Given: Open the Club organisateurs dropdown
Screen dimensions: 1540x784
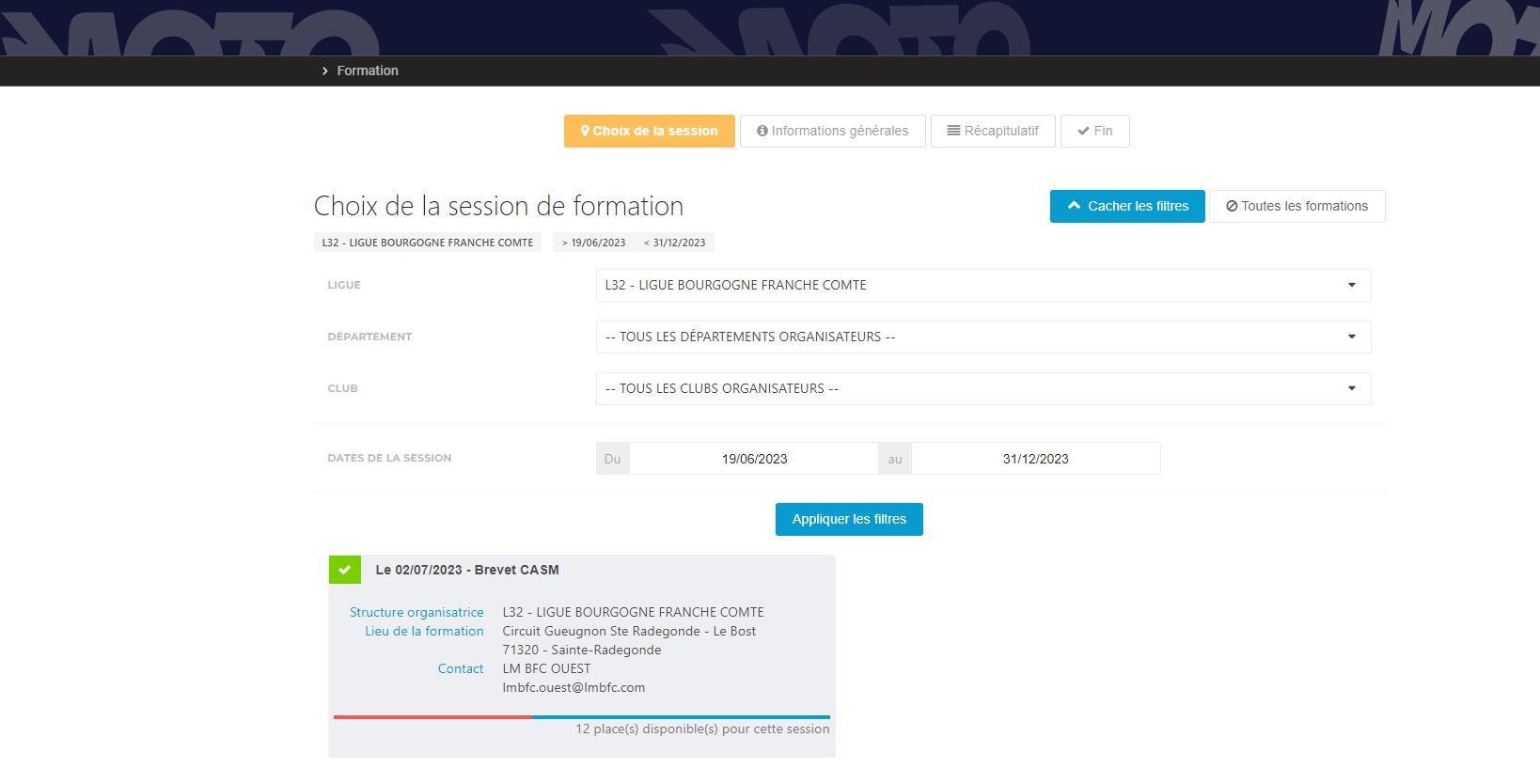Looking at the screenshot, I should [982, 389].
